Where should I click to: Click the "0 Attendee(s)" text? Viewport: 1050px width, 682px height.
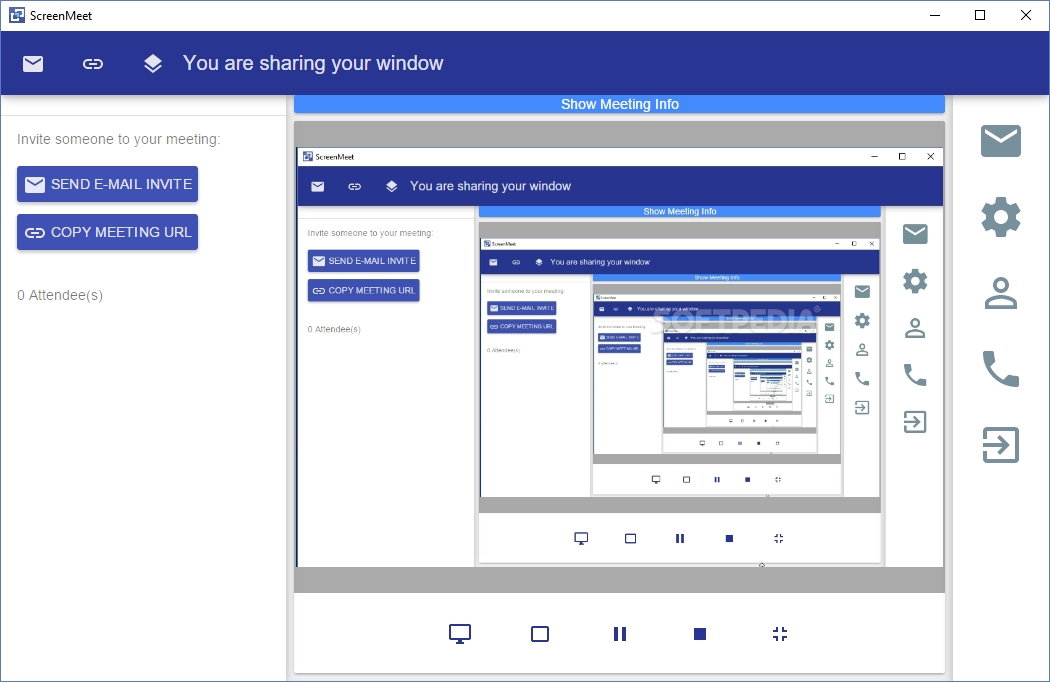pos(60,295)
